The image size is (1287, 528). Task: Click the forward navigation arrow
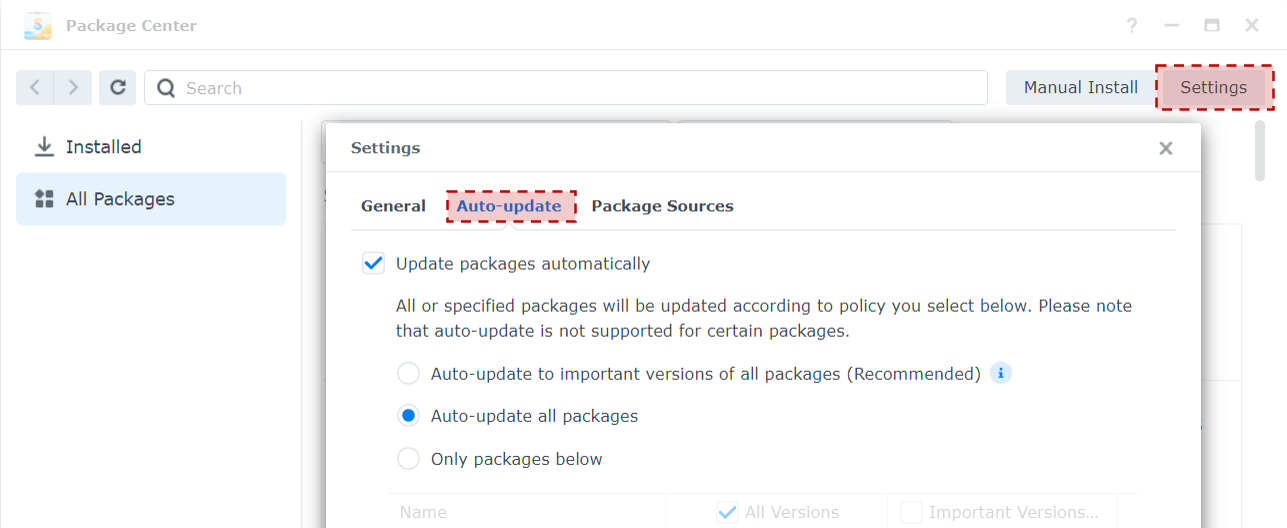[73, 88]
